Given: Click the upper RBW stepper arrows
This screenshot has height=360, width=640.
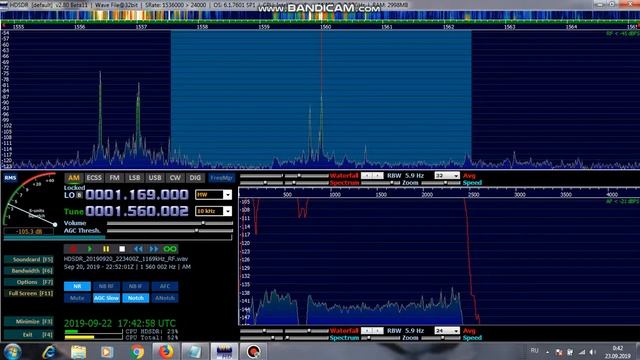Looking at the screenshot, I should point(372,176).
